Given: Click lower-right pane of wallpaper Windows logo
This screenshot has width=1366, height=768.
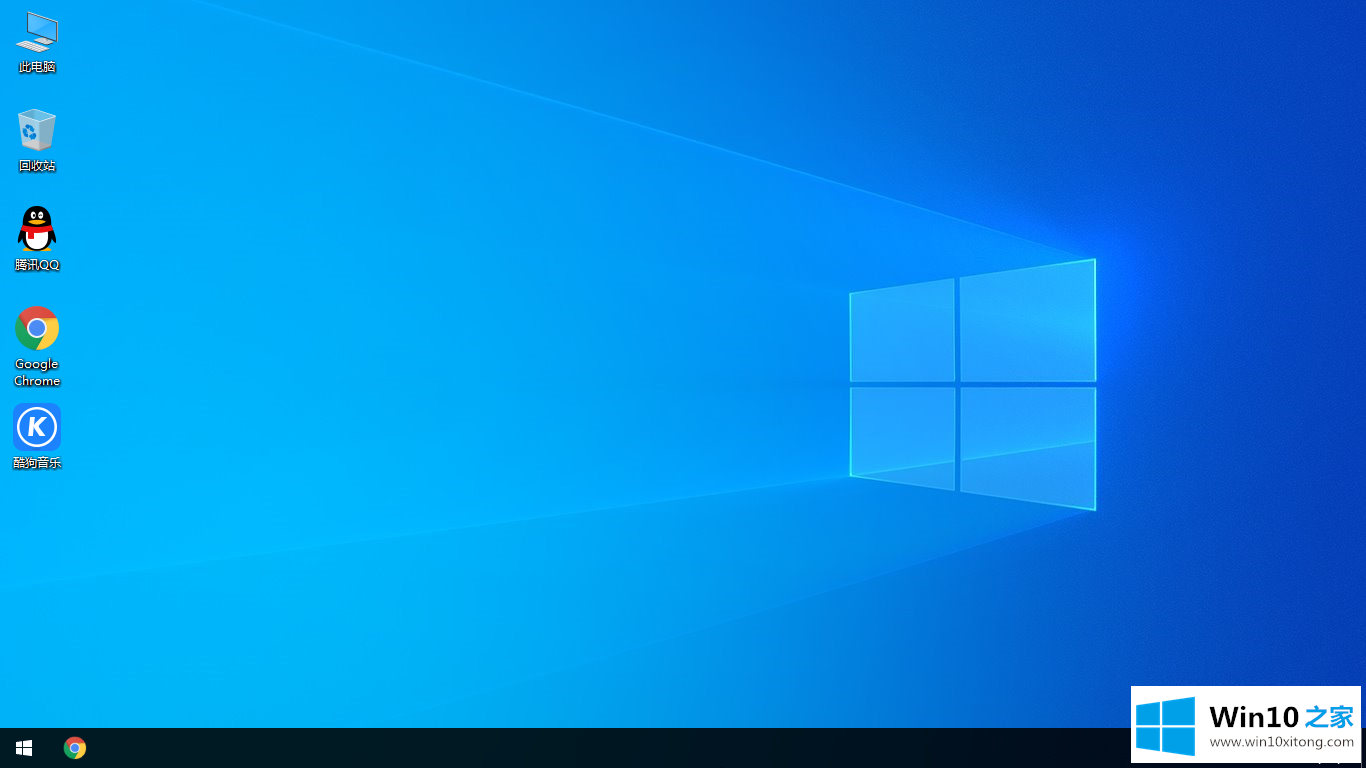Looking at the screenshot, I should click(x=1027, y=446).
